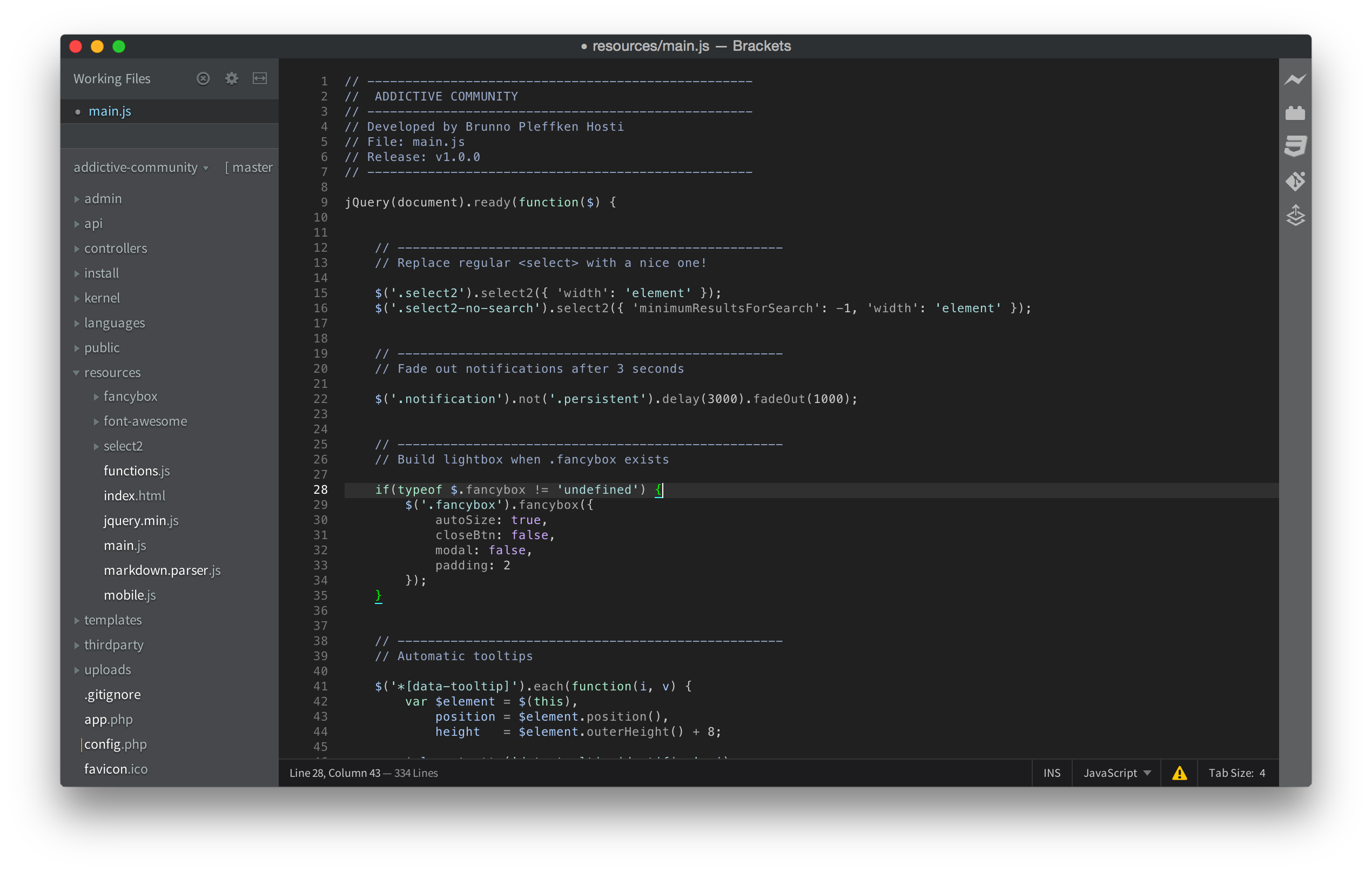Open the Extension Manager brick icon
The image size is (1372, 873).
[x=1295, y=113]
